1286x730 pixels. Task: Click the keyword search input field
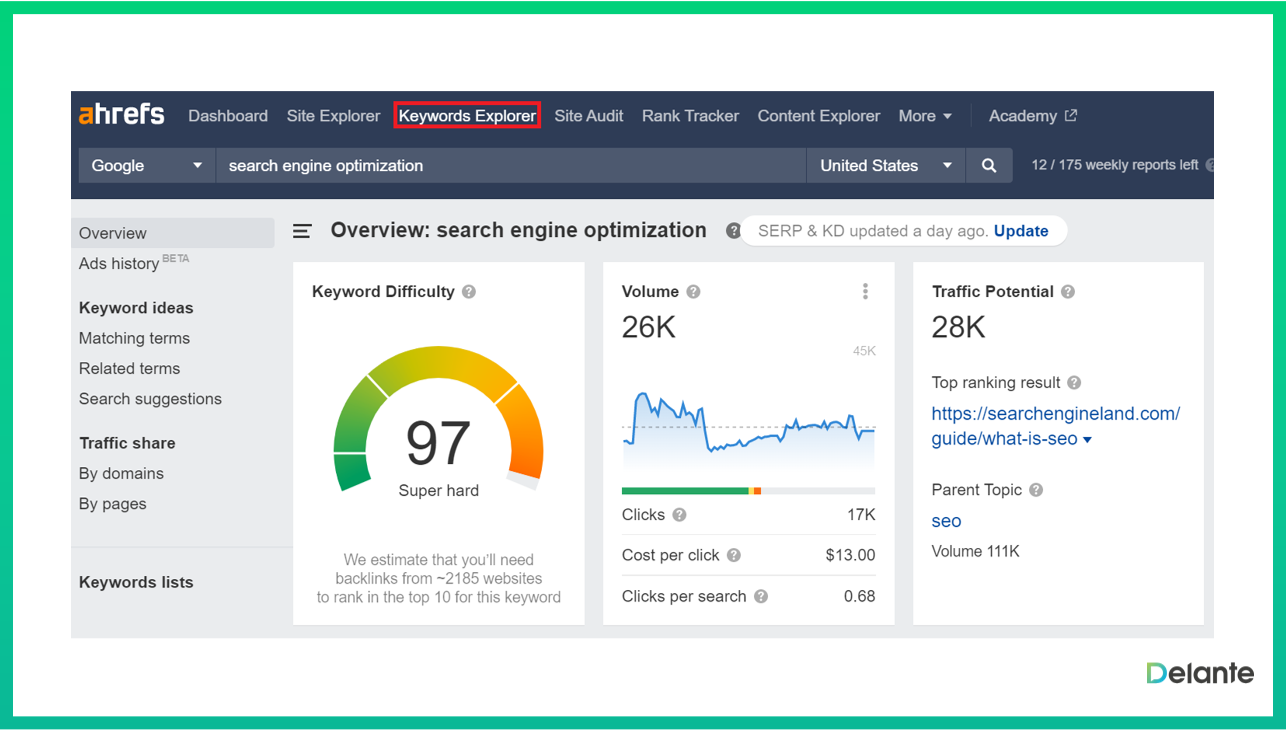point(511,166)
